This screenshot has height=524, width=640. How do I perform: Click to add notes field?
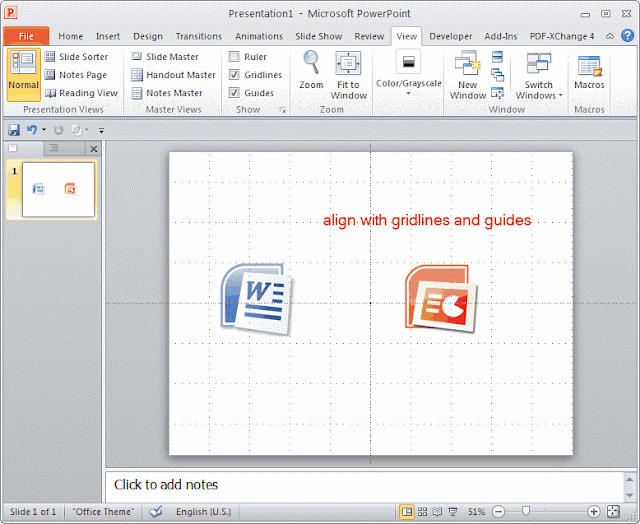[364, 486]
